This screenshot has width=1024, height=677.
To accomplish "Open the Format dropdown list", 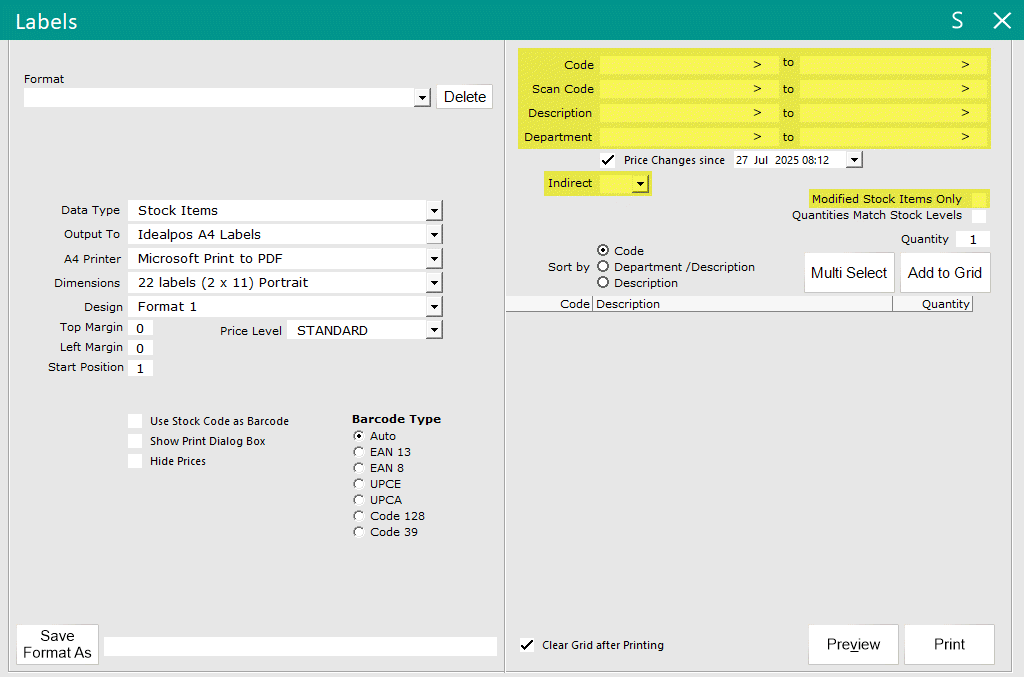I will pos(423,98).
